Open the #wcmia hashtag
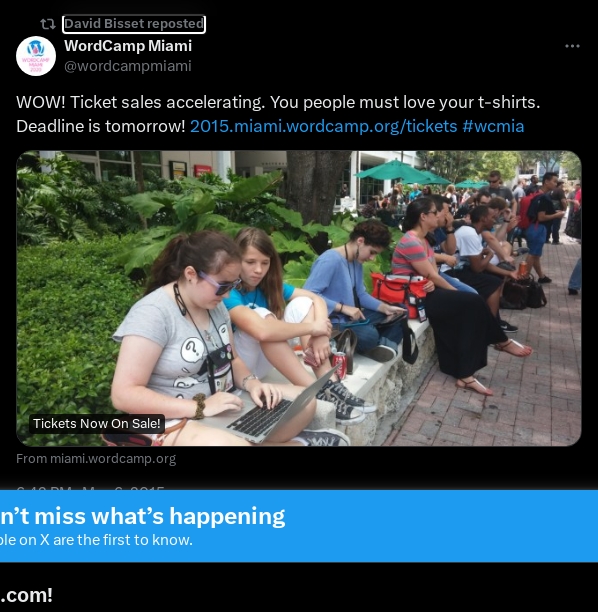 point(493,126)
